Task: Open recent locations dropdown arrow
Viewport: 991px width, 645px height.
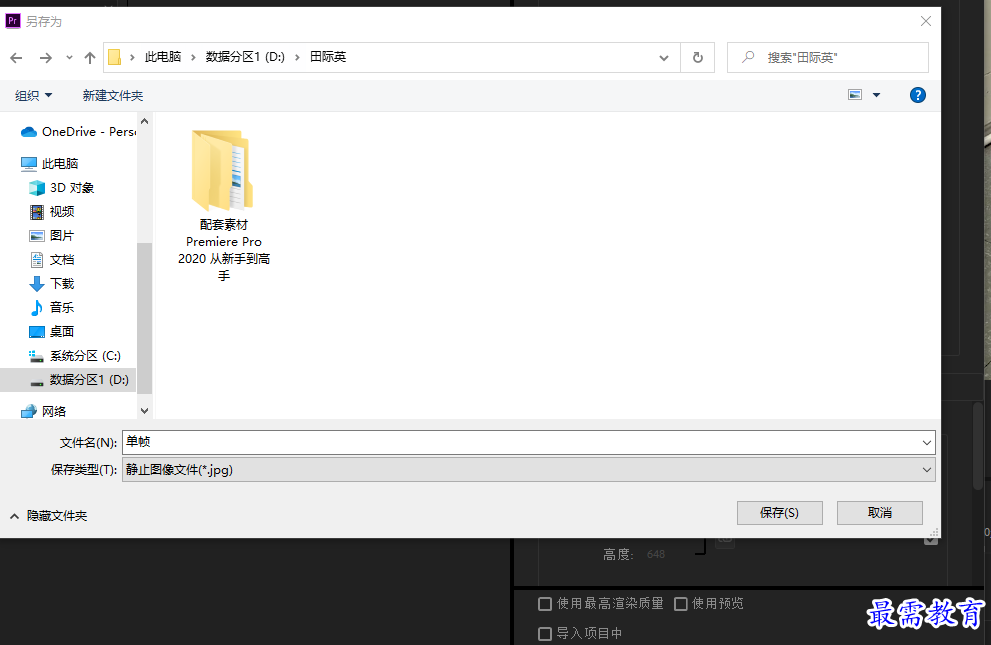Action: click(69, 57)
